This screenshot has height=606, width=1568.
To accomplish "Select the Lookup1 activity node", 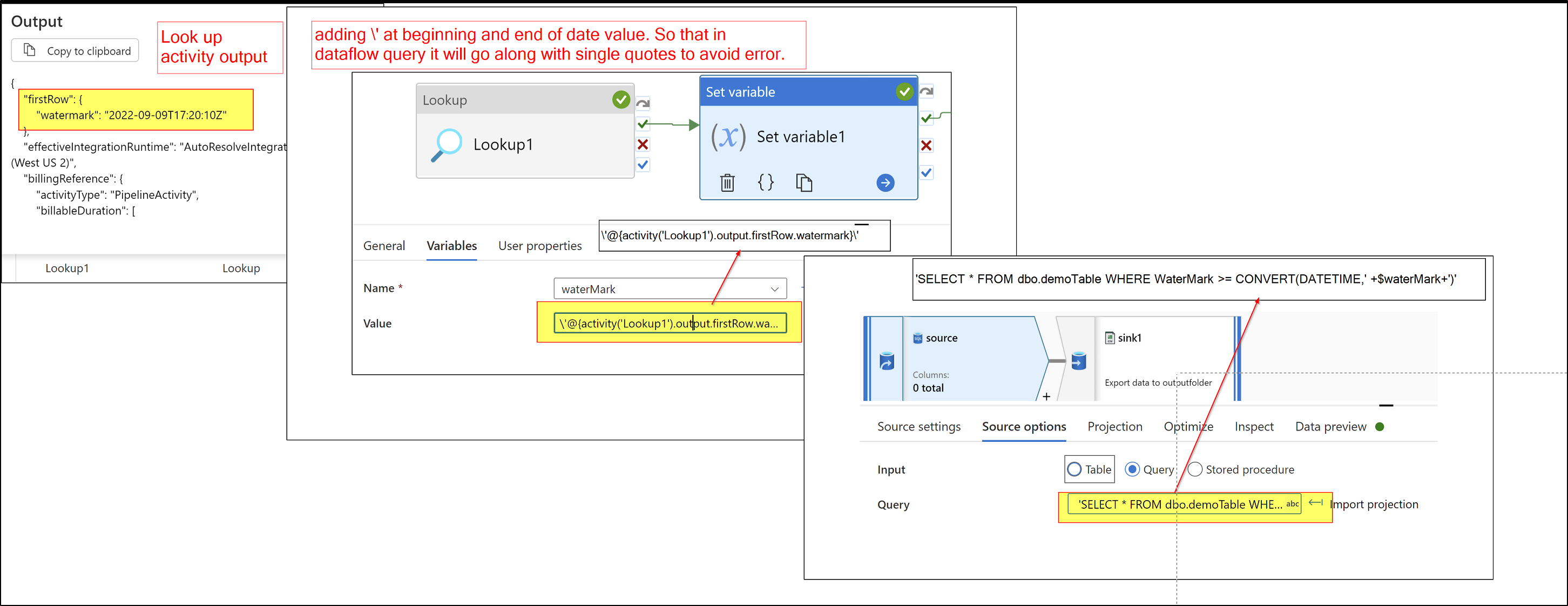I will click(x=525, y=131).
